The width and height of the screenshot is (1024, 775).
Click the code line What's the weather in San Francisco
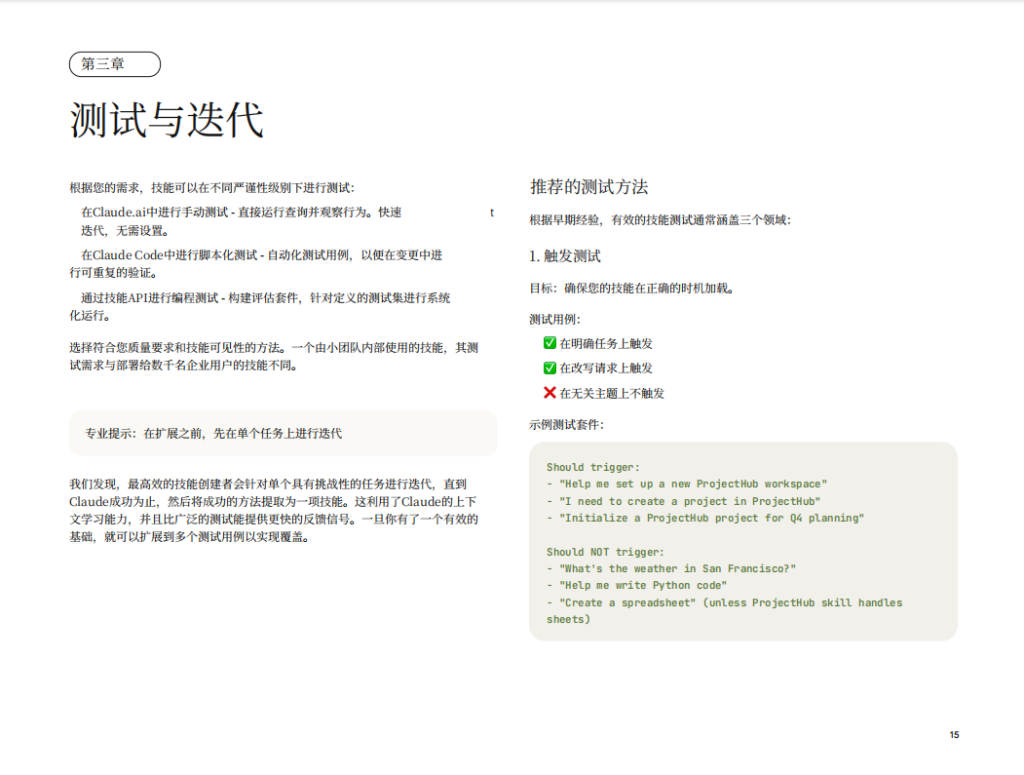671,569
